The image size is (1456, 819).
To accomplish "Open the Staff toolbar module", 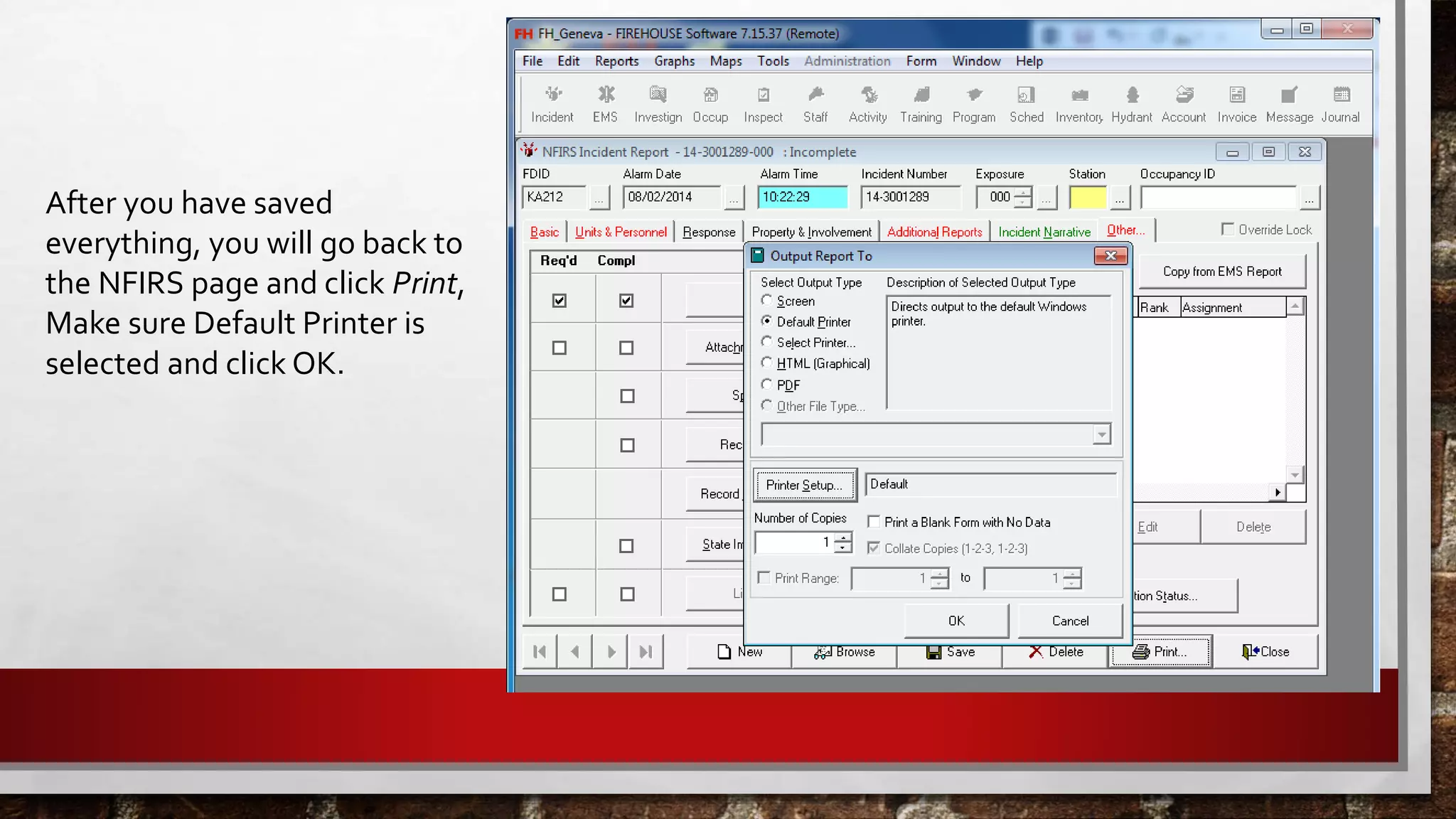I will pos(815,104).
